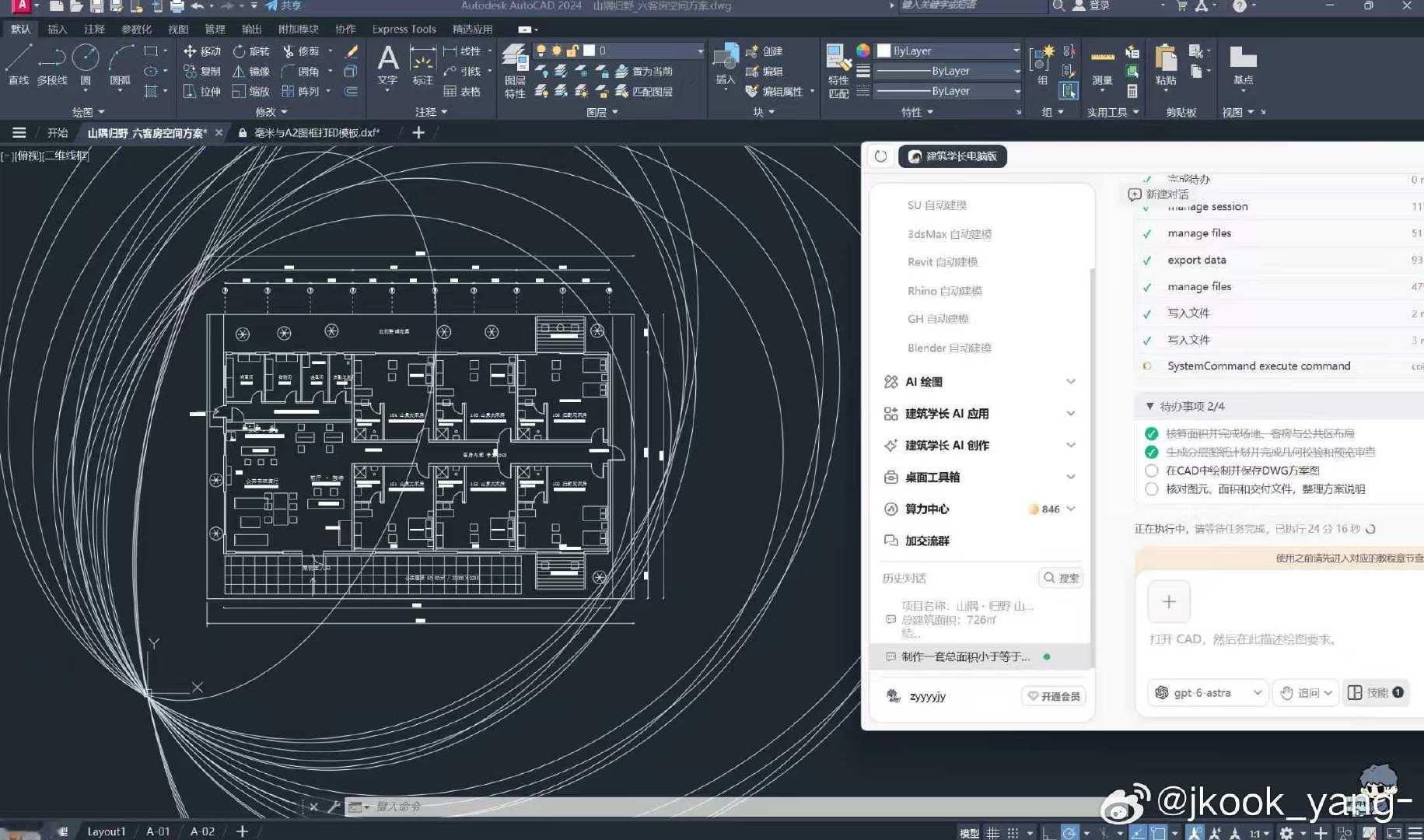1424x840 pixels.
Task: Click the 搜索 history search button
Action: (1061, 578)
